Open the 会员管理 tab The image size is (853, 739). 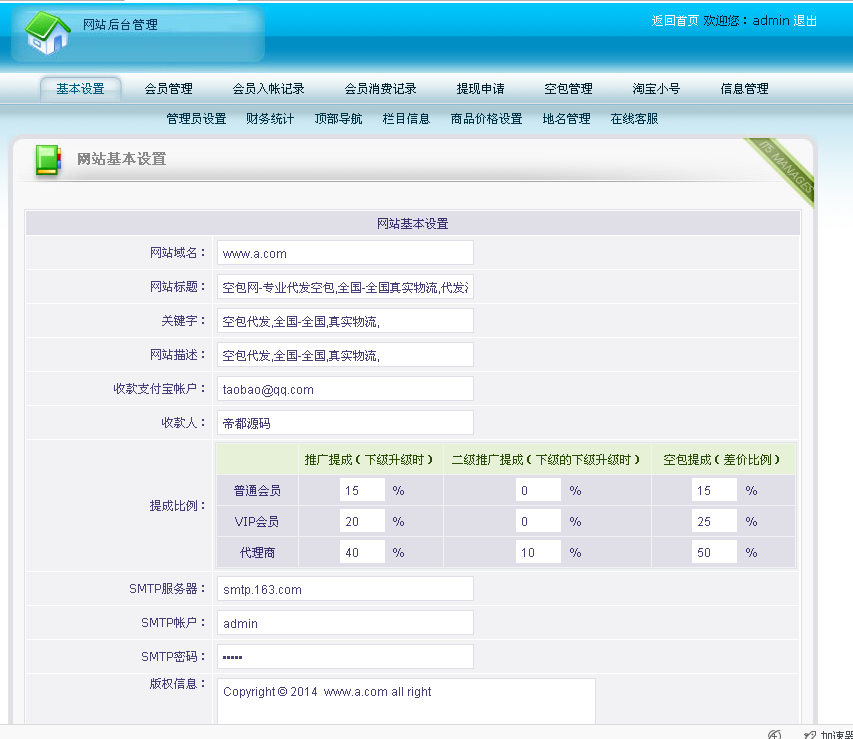tap(168, 89)
